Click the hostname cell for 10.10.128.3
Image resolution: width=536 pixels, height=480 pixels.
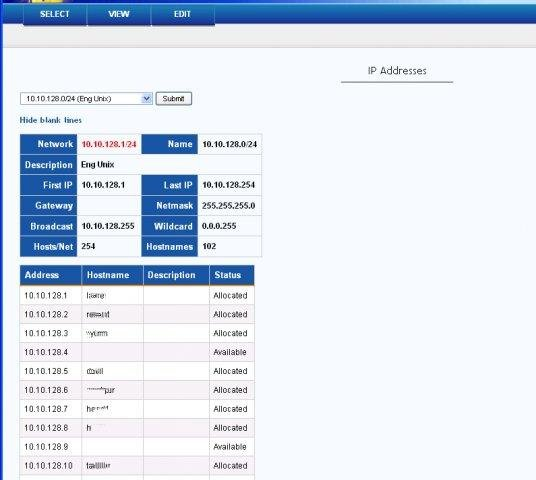(112, 333)
